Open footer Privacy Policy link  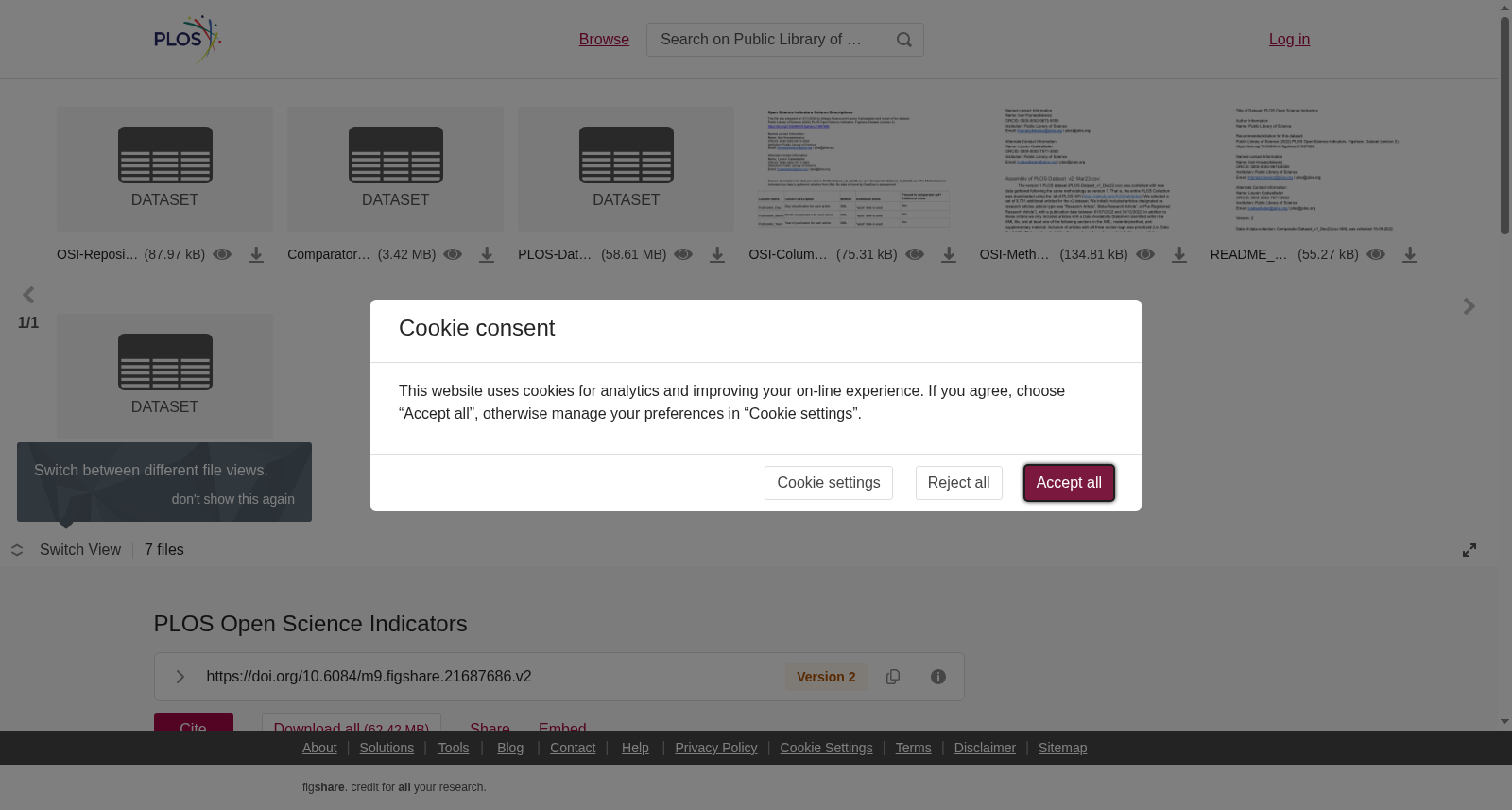pos(716,748)
